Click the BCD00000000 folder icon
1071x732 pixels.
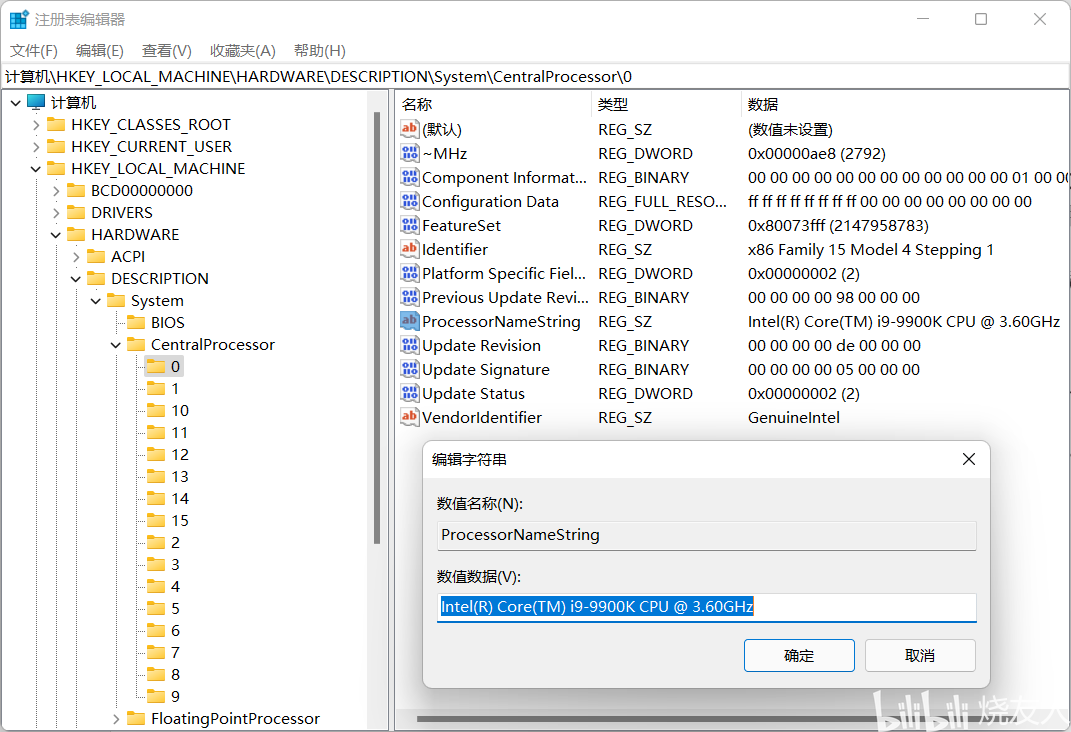coord(76,191)
